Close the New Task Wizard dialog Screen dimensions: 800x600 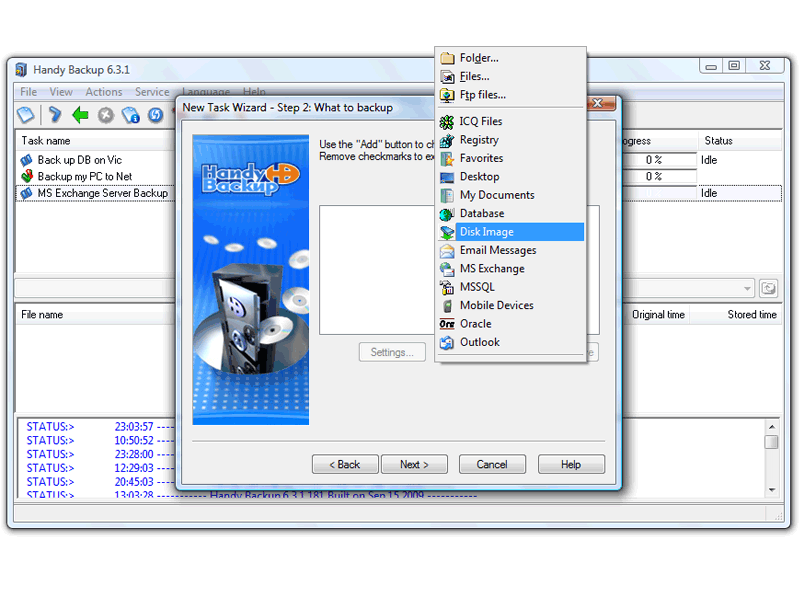click(x=600, y=104)
